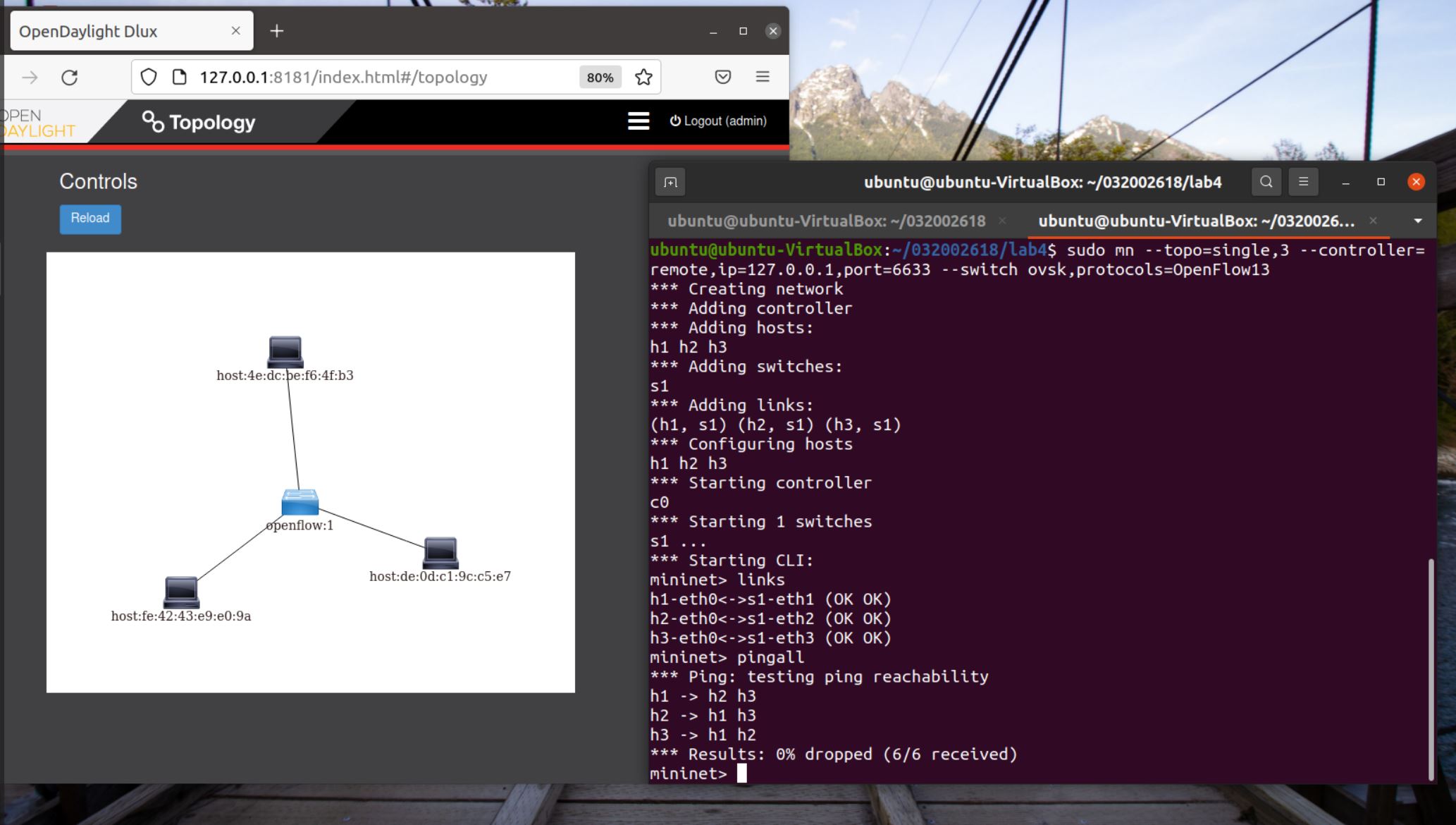Open the terminal hamburger menu

pos(1303,182)
